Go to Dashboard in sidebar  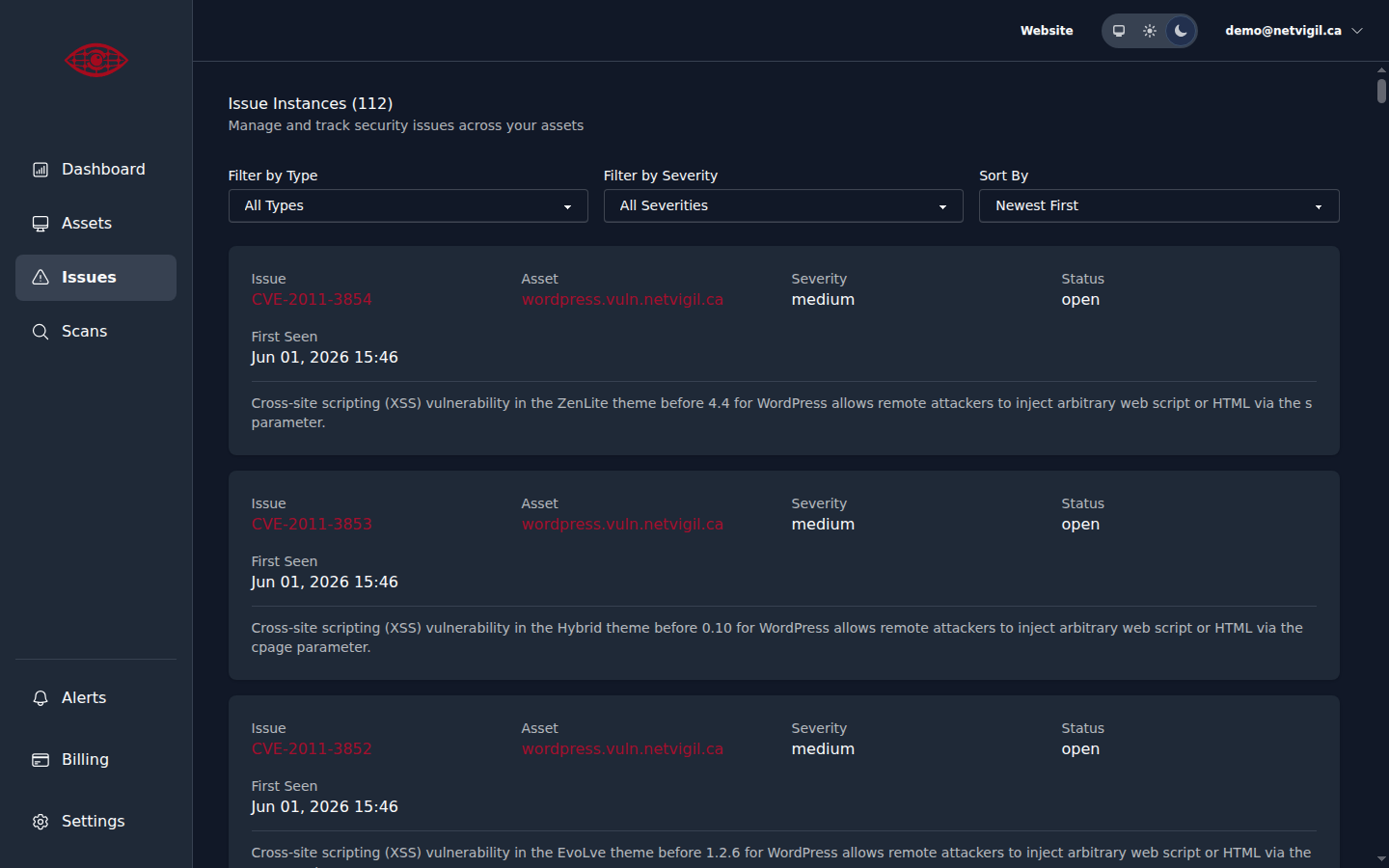point(95,170)
